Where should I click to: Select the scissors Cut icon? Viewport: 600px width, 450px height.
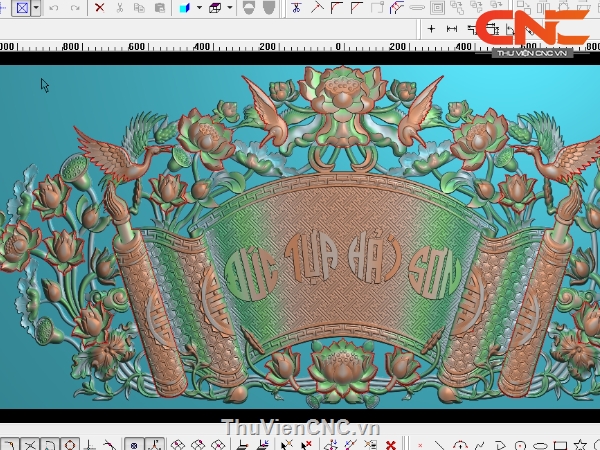(120, 8)
